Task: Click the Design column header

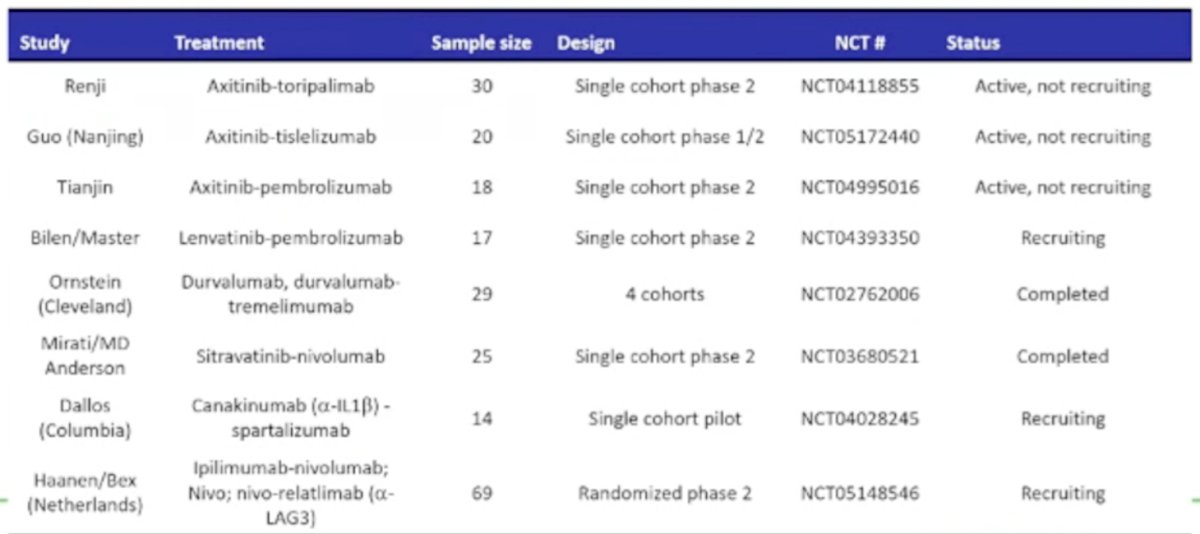Action: click(586, 43)
